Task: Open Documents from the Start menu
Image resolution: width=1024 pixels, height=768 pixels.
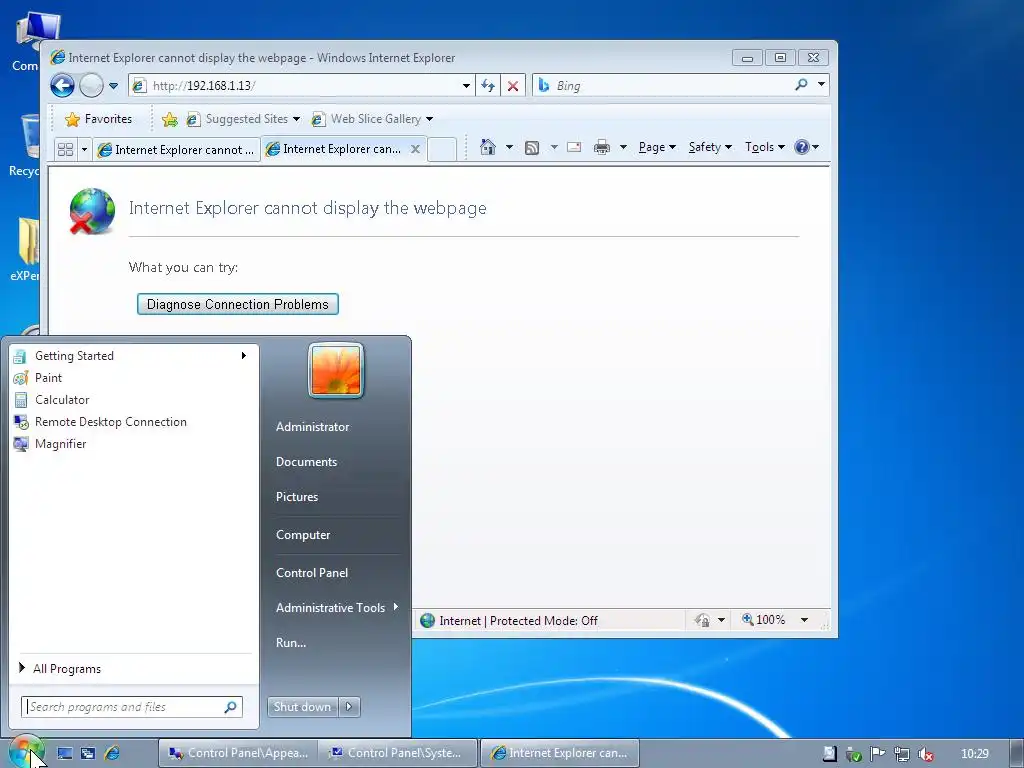Action: tap(306, 462)
